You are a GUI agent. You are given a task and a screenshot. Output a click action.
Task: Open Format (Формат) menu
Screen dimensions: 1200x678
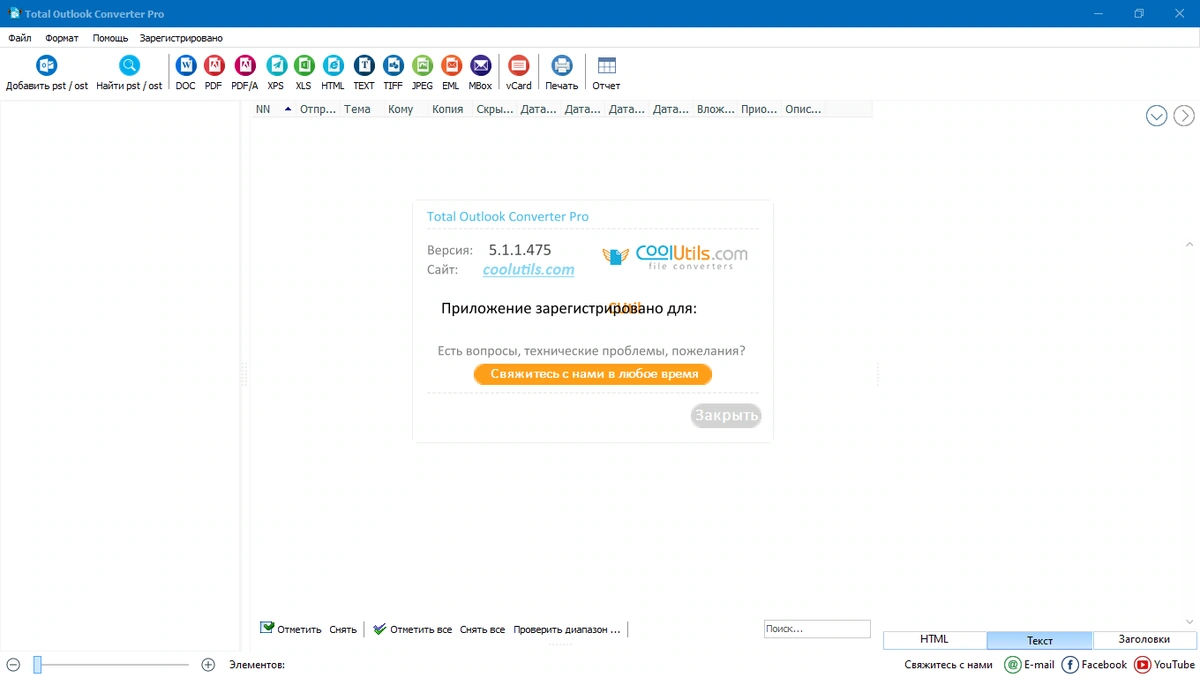click(x=62, y=38)
